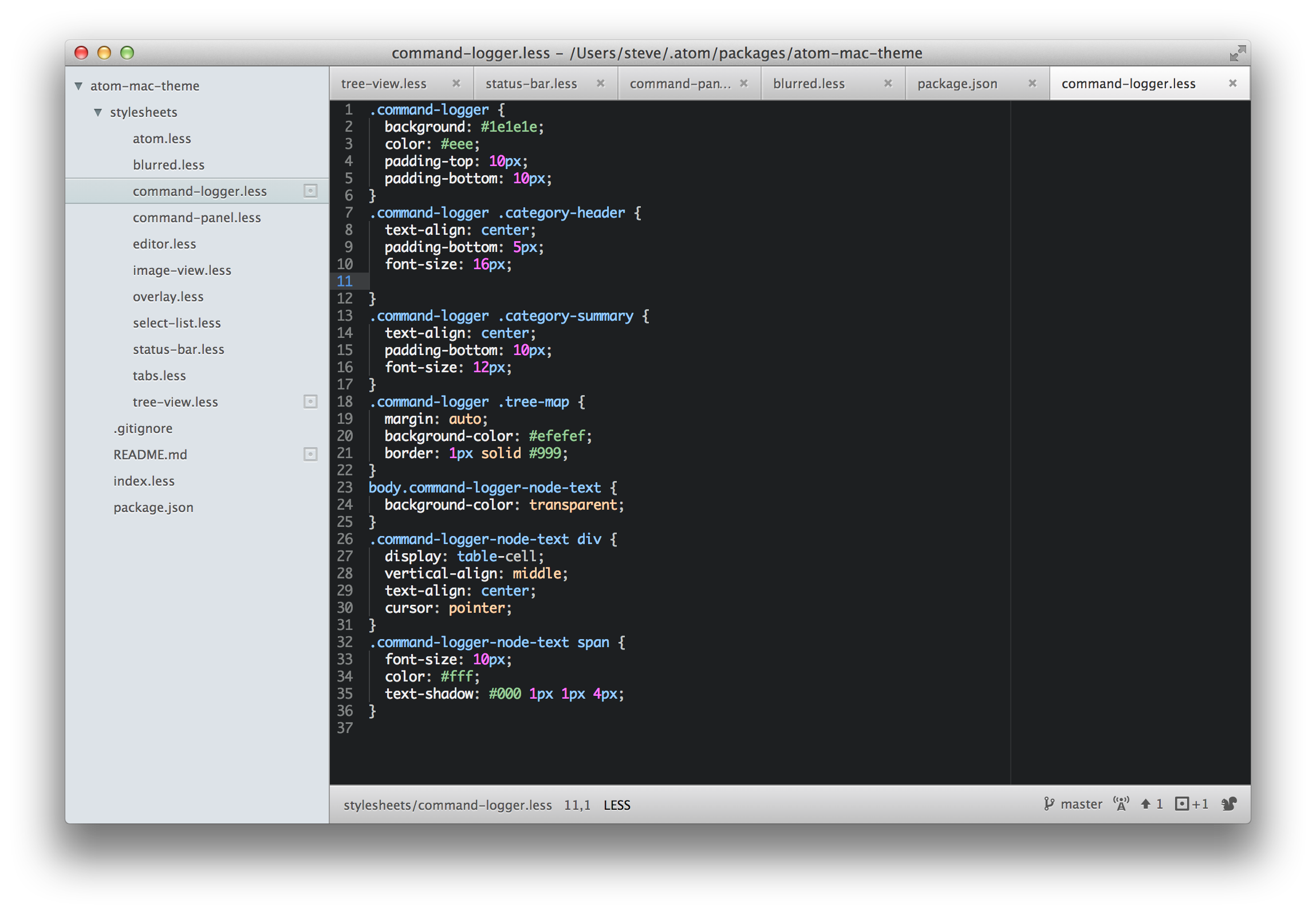Open command-panel.less from the sidebar
This screenshot has width=1316, height=914.
click(x=196, y=218)
